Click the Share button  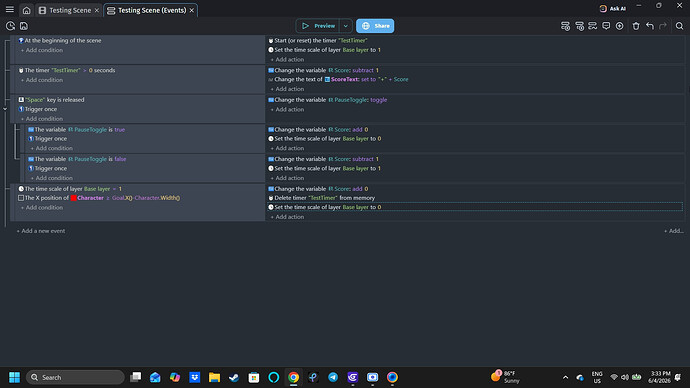(375, 26)
